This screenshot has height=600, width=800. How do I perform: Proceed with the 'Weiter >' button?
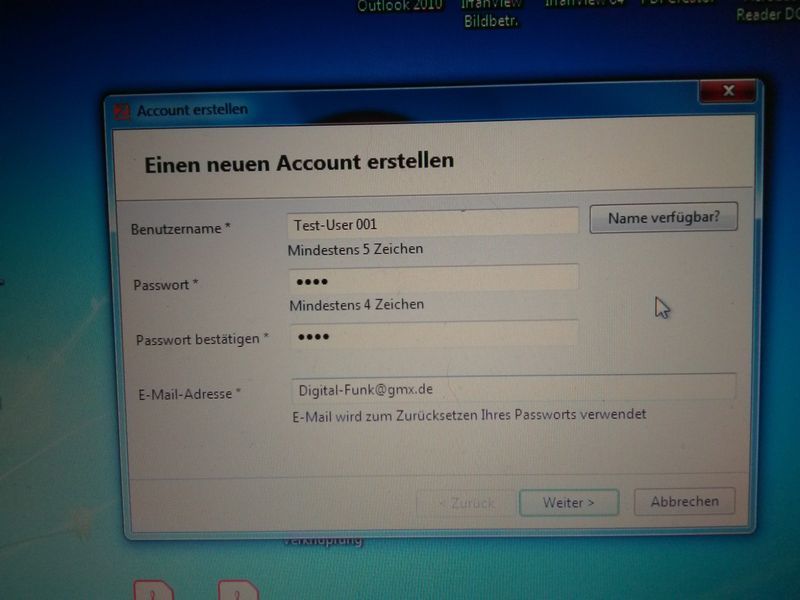pyautogui.click(x=569, y=503)
